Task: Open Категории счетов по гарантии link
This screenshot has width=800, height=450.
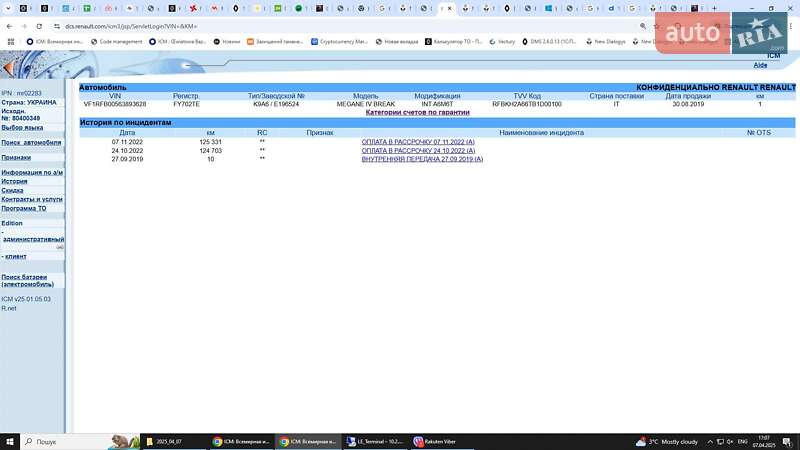Action: (x=417, y=112)
